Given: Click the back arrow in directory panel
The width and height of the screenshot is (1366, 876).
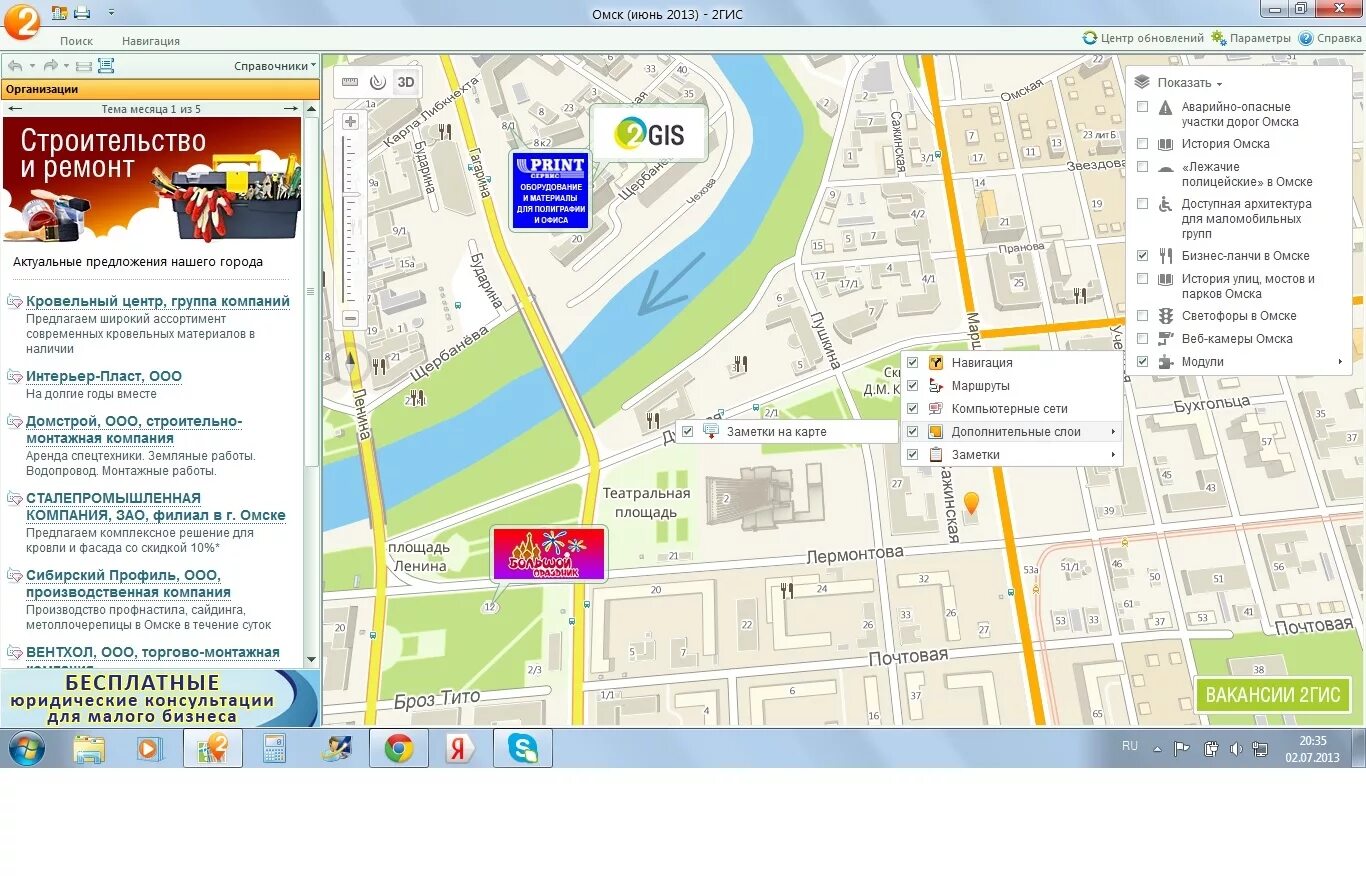Looking at the screenshot, I should [14, 66].
